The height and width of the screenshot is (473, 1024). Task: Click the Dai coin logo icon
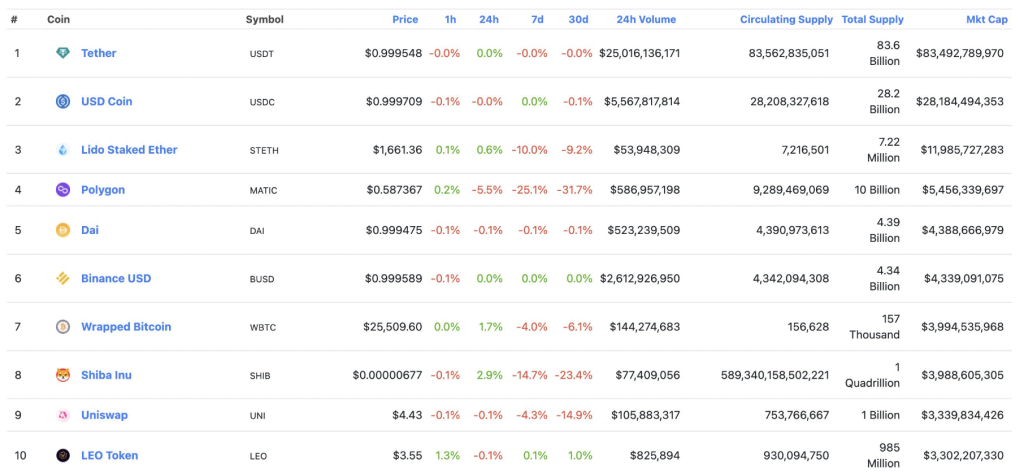pyautogui.click(x=63, y=230)
